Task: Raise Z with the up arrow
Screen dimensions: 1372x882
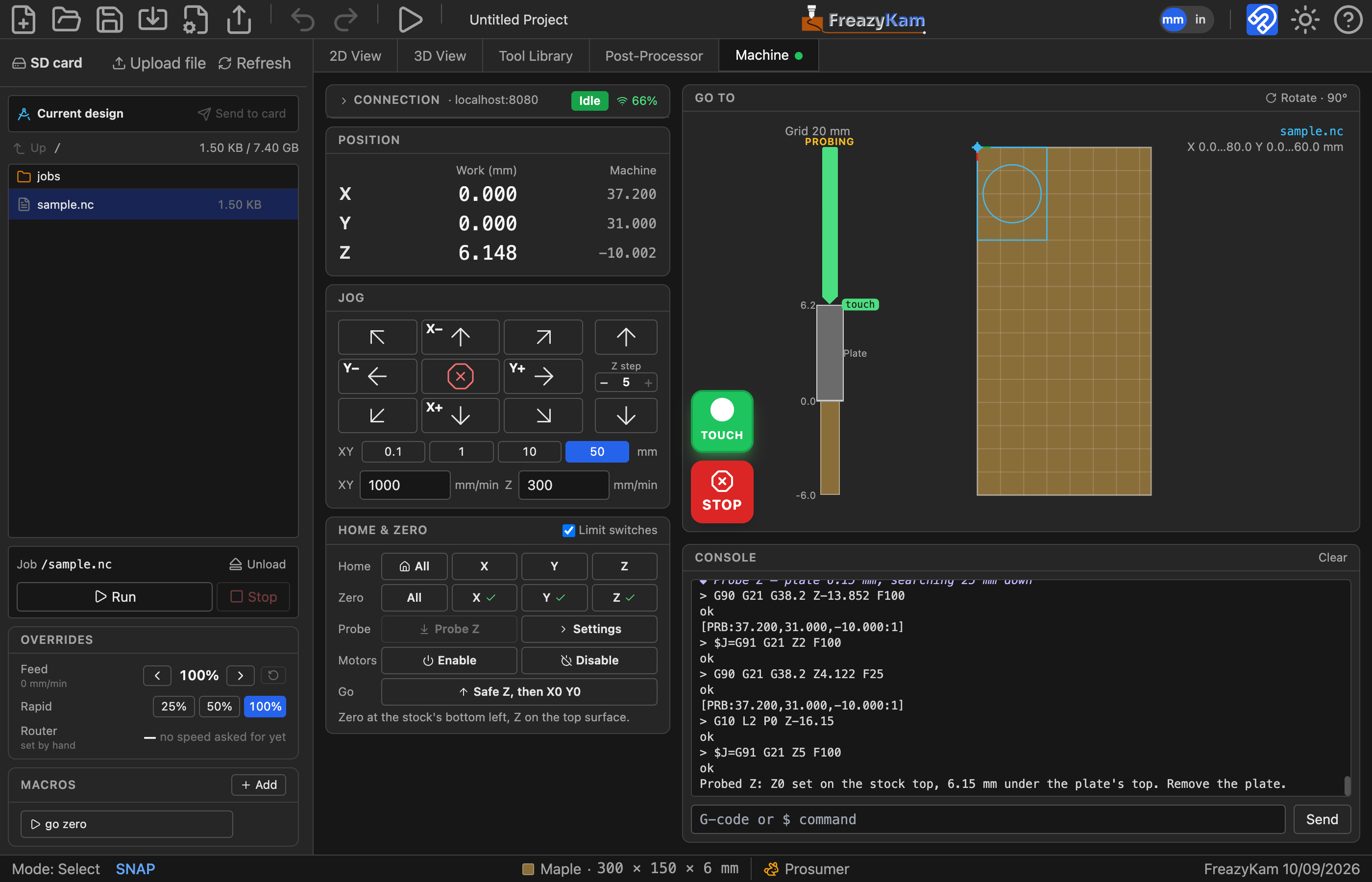Action: click(x=626, y=337)
